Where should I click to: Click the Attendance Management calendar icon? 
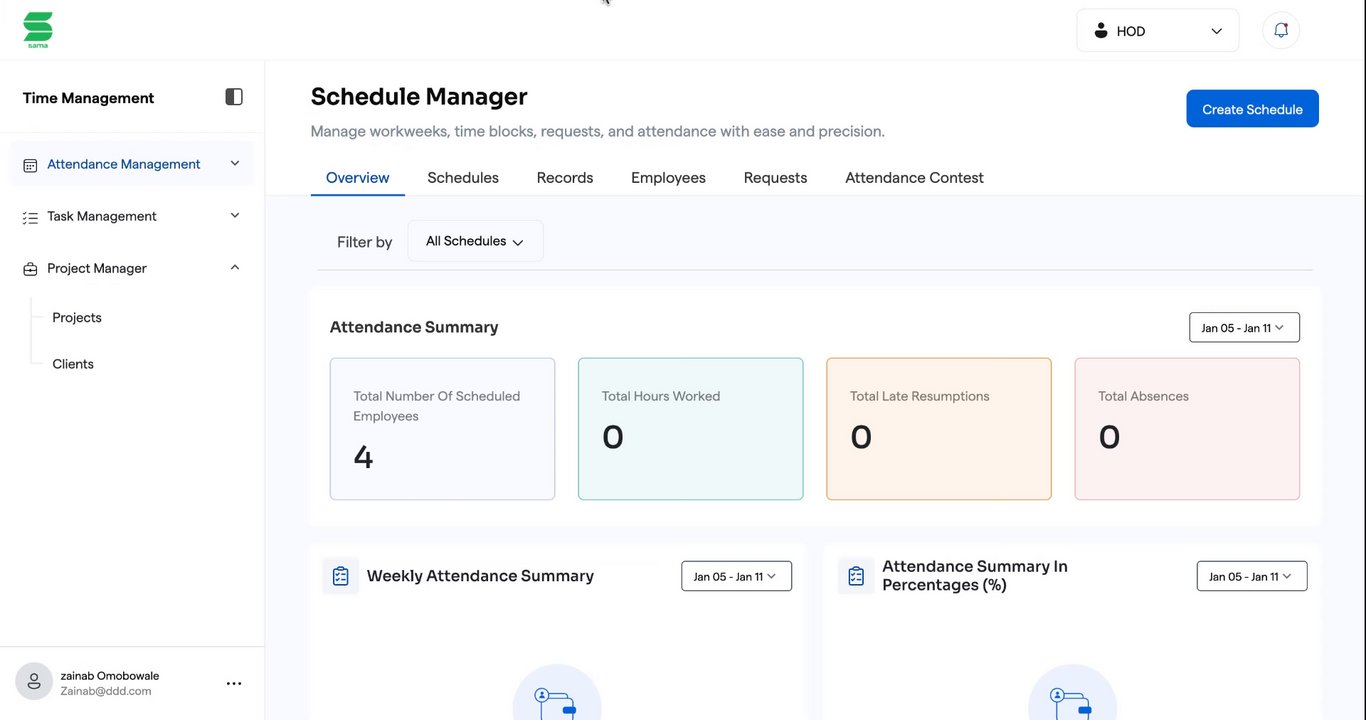point(30,165)
